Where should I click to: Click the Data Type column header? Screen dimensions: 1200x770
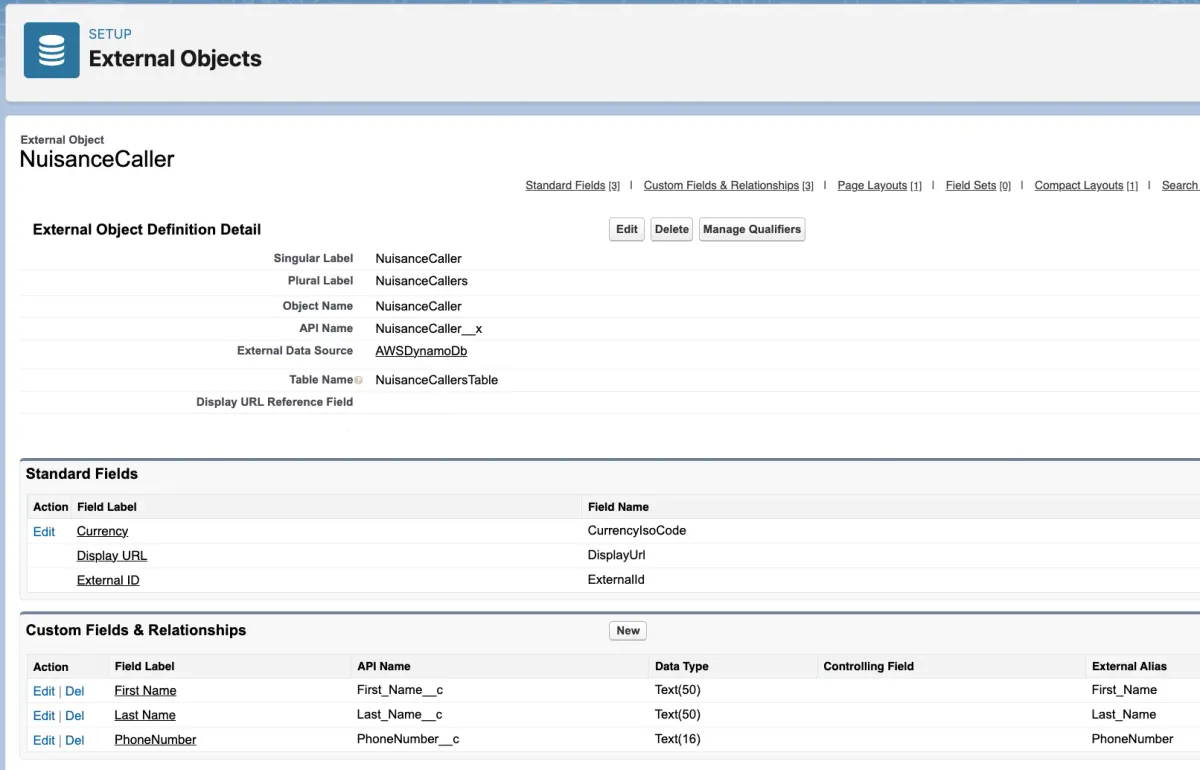tap(682, 666)
